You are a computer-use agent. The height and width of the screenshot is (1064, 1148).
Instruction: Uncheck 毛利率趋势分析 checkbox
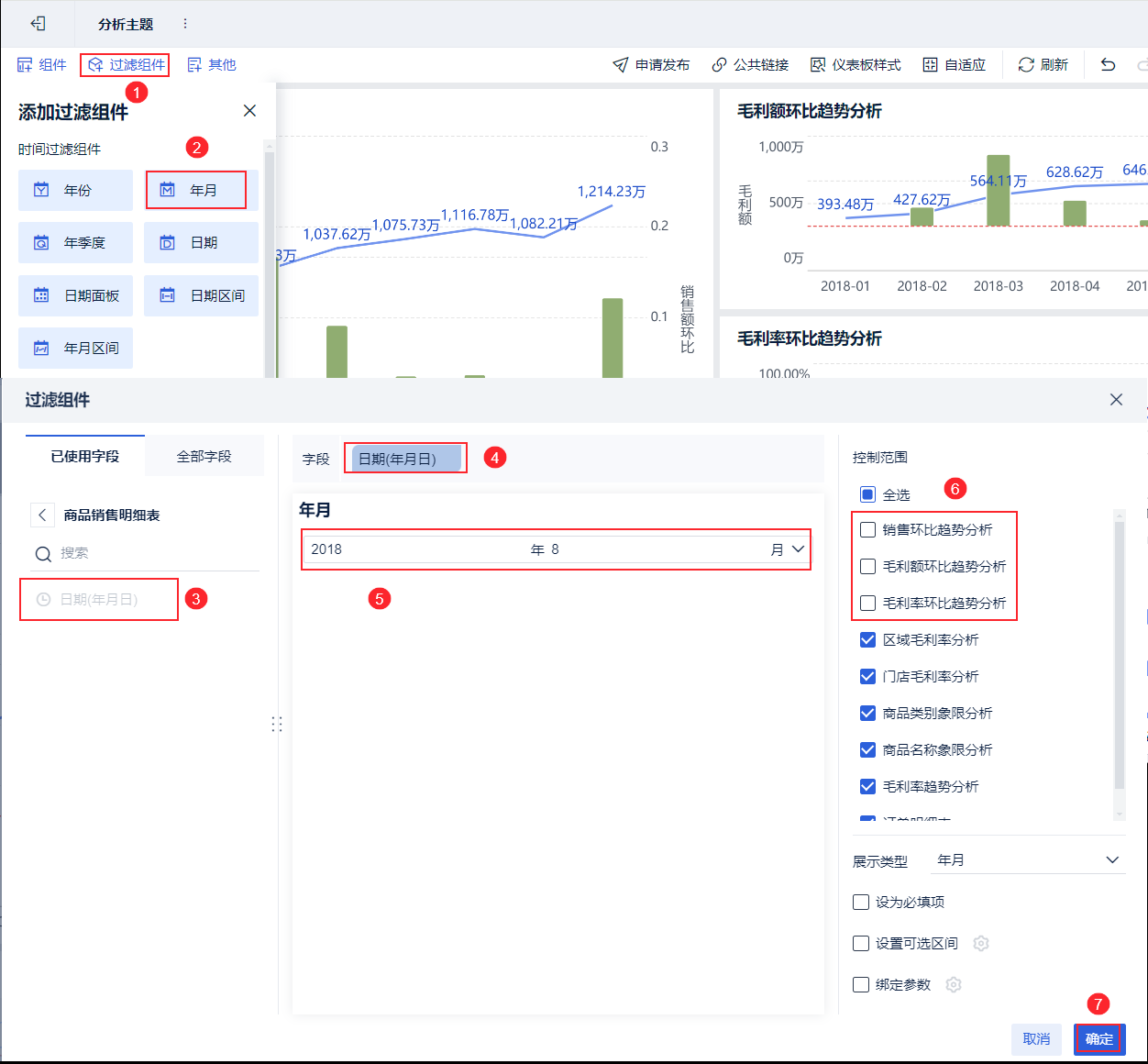click(x=868, y=786)
